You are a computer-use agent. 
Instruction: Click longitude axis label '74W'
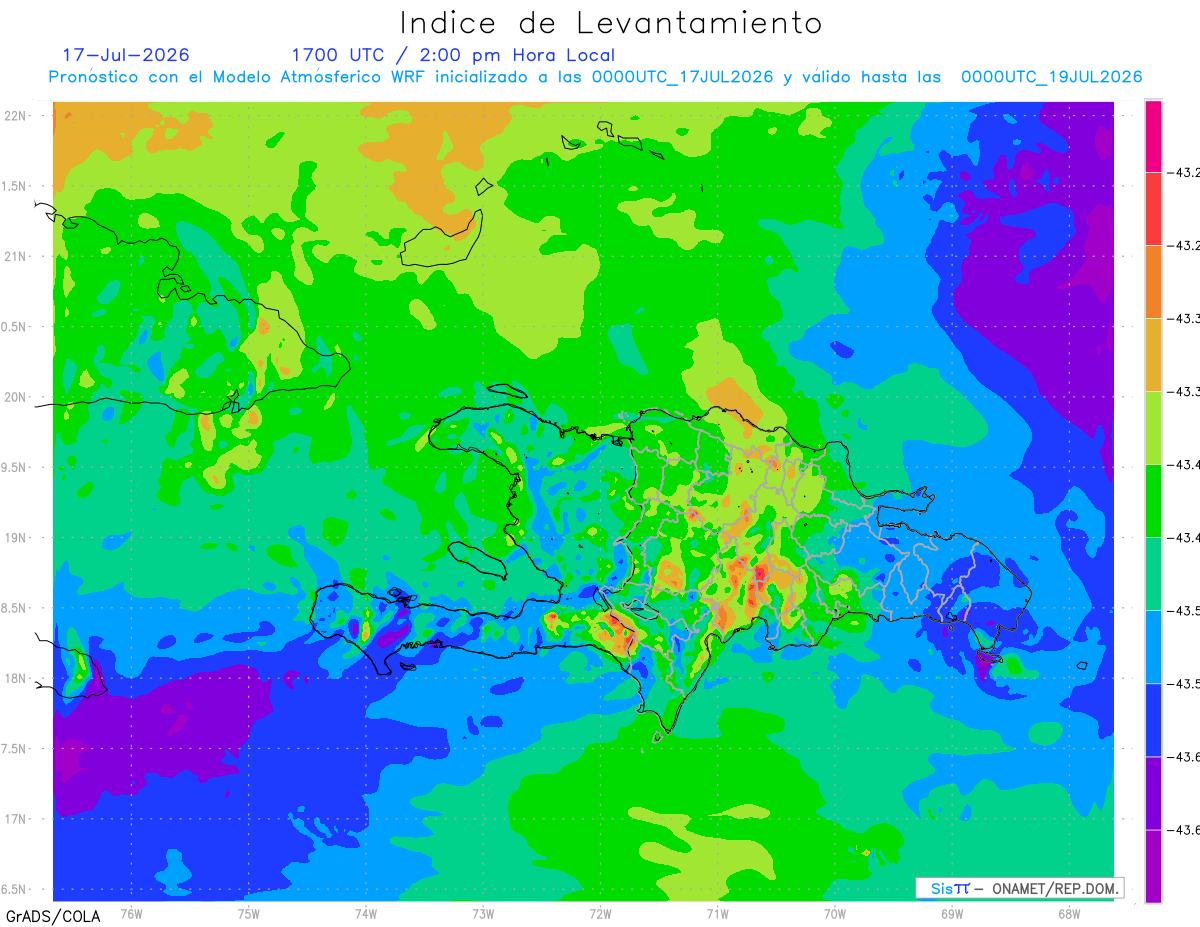[x=366, y=914]
